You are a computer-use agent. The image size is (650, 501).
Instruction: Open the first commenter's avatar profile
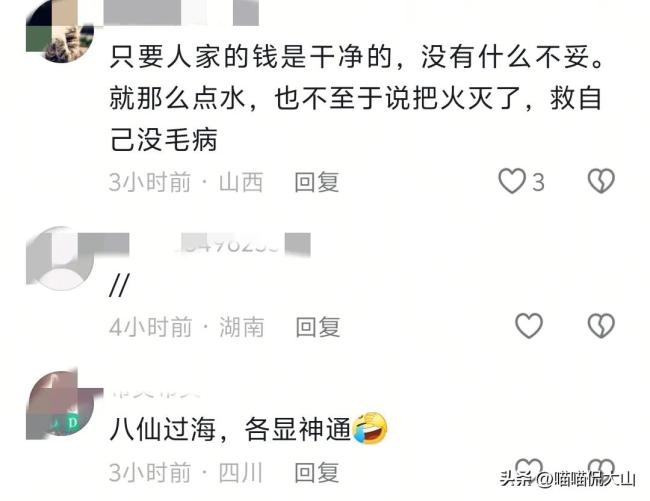60,31
